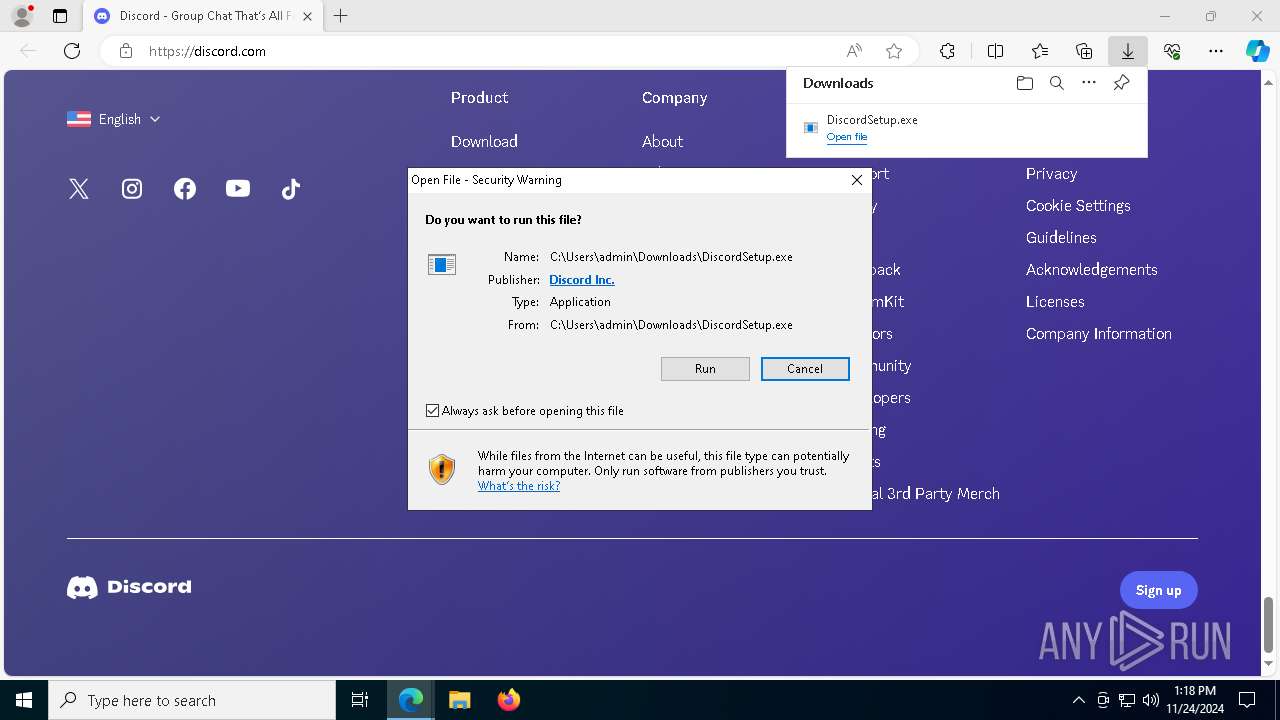Expand the English language selector

114,119
